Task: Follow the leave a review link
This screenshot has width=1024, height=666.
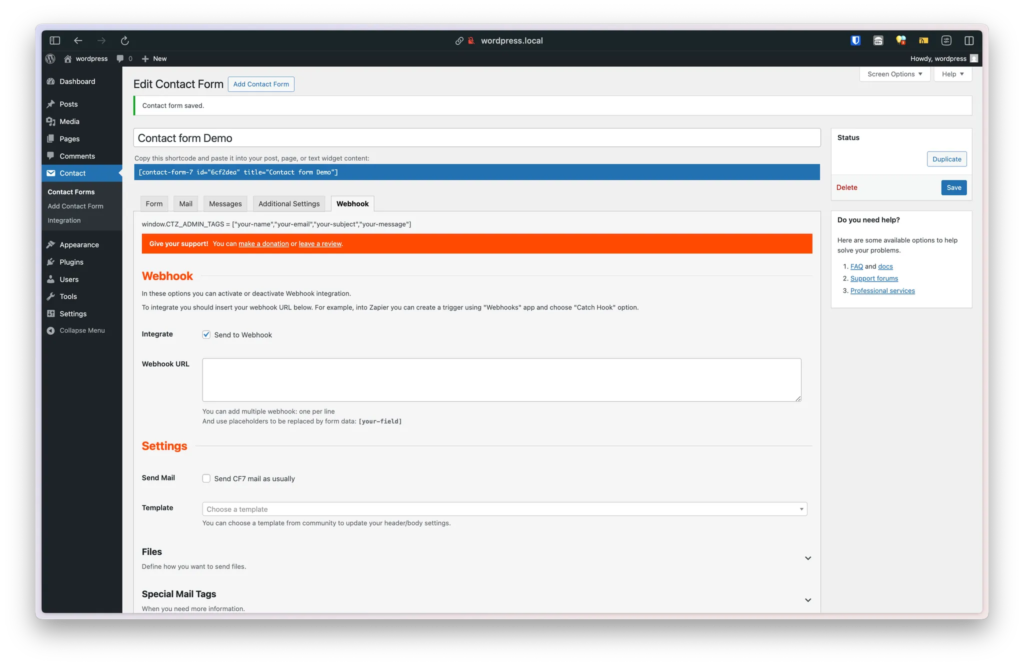Action: pyautogui.click(x=320, y=244)
